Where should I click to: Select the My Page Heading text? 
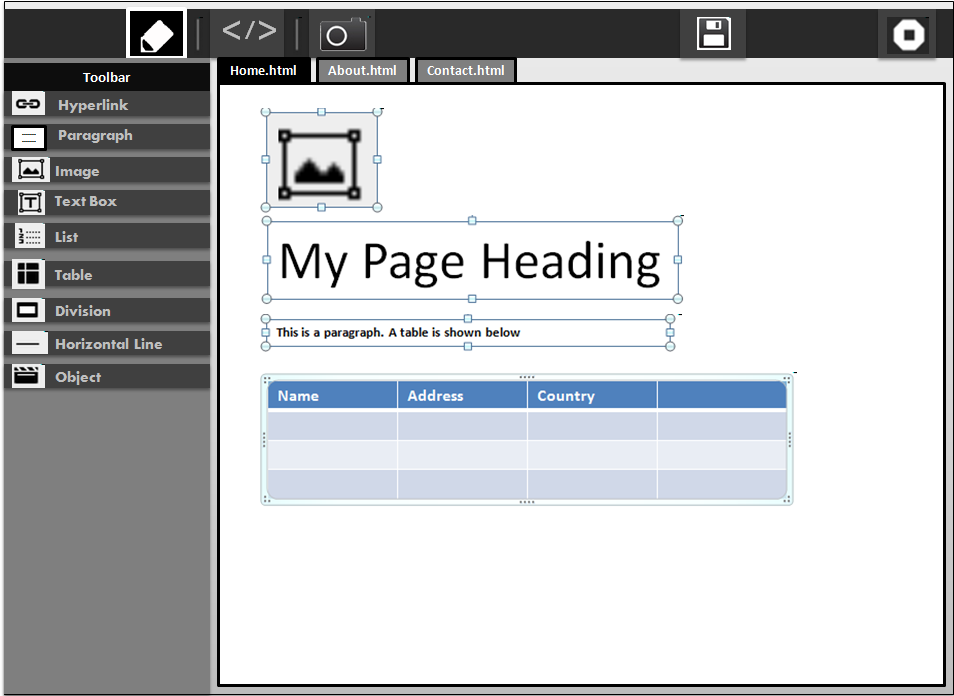[x=470, y=261]
